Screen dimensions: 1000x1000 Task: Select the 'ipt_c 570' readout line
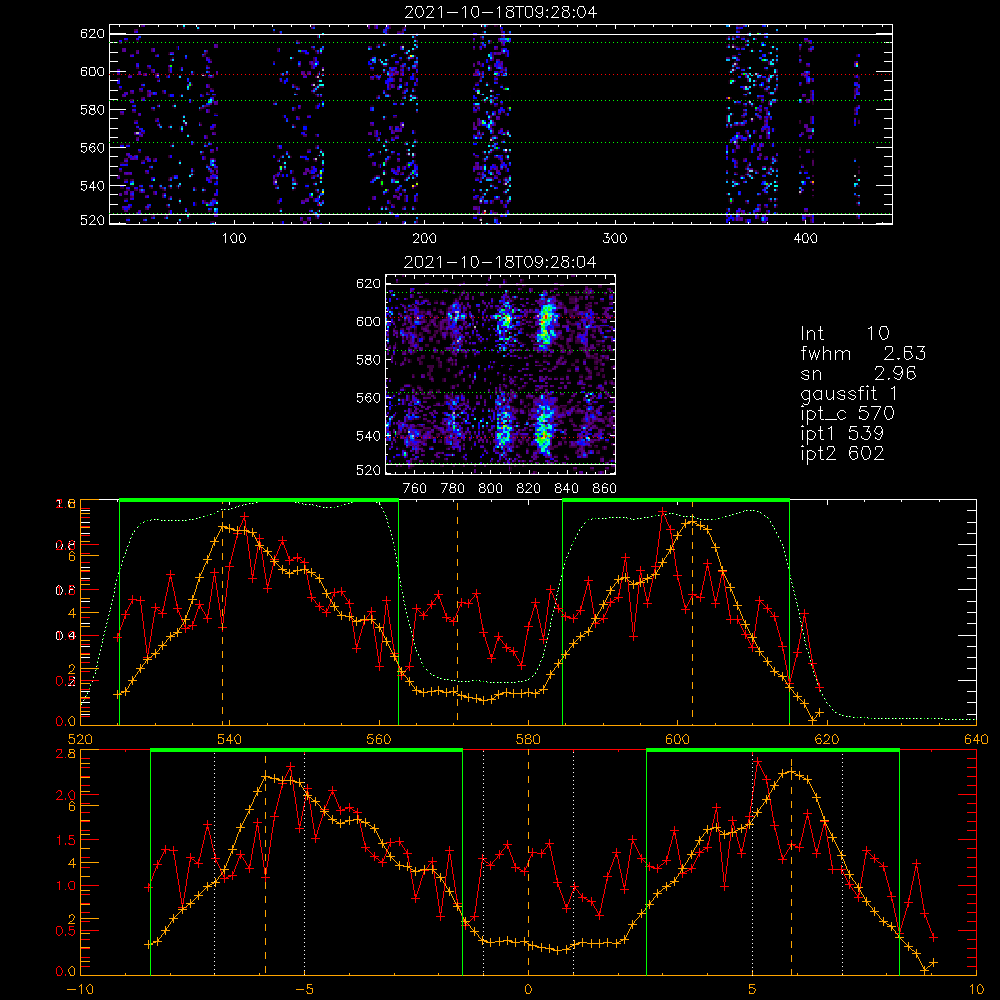click(848, 414)
